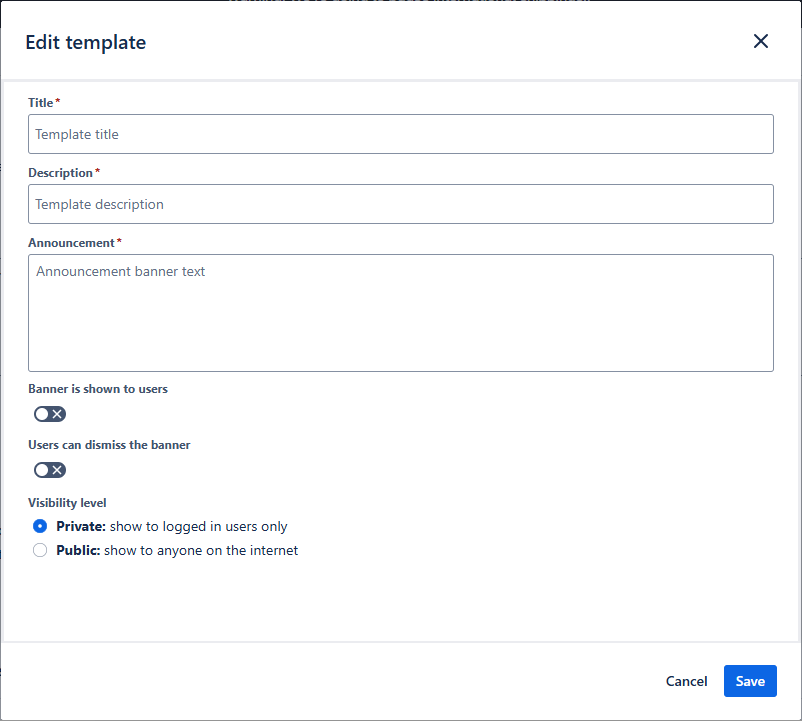This screenshot has height=721, width=802.
Task: Click the 'Description' field label
Action: click(x=60, y=173)
